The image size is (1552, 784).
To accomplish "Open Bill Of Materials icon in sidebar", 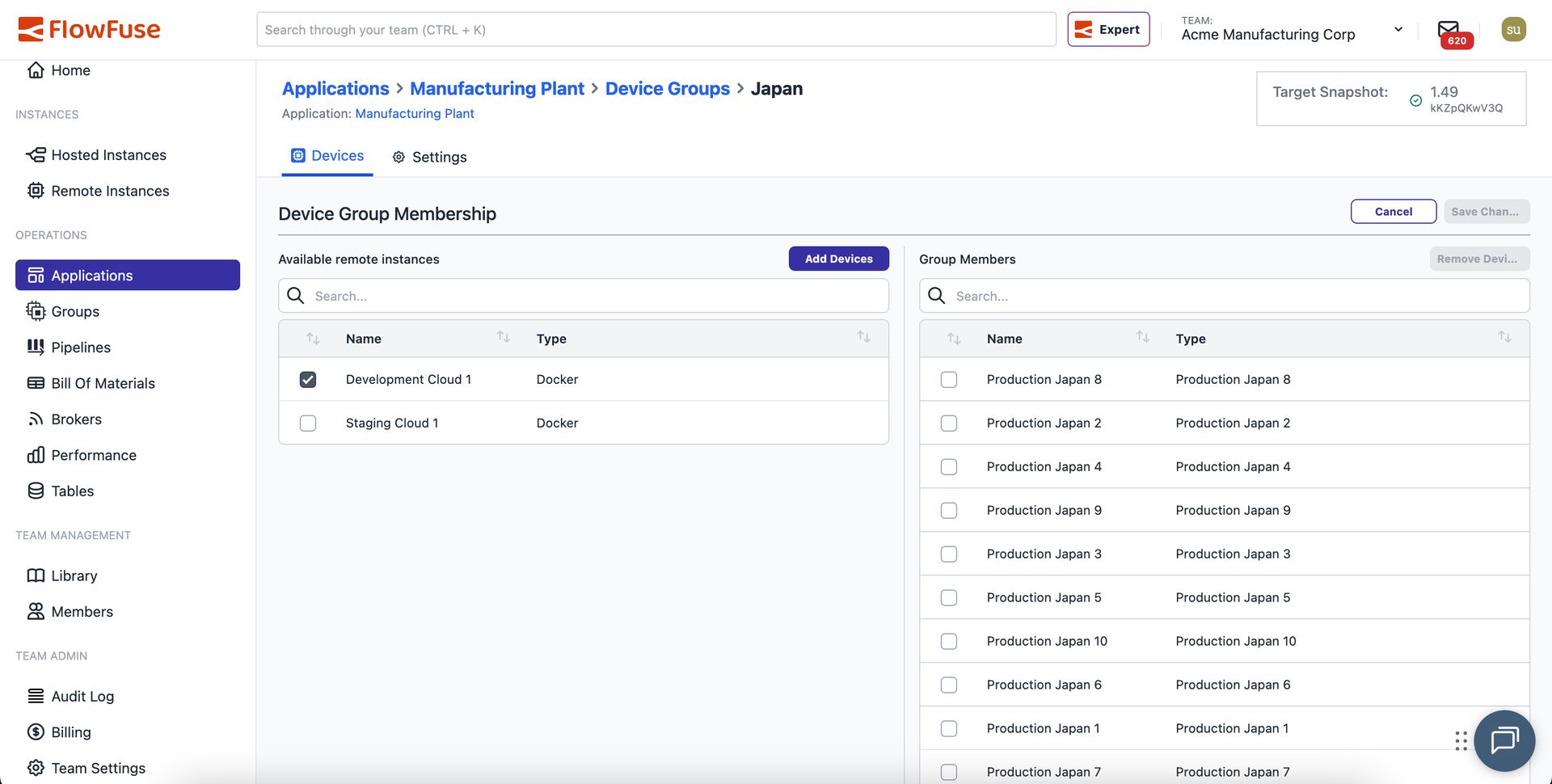I will 36,383.
